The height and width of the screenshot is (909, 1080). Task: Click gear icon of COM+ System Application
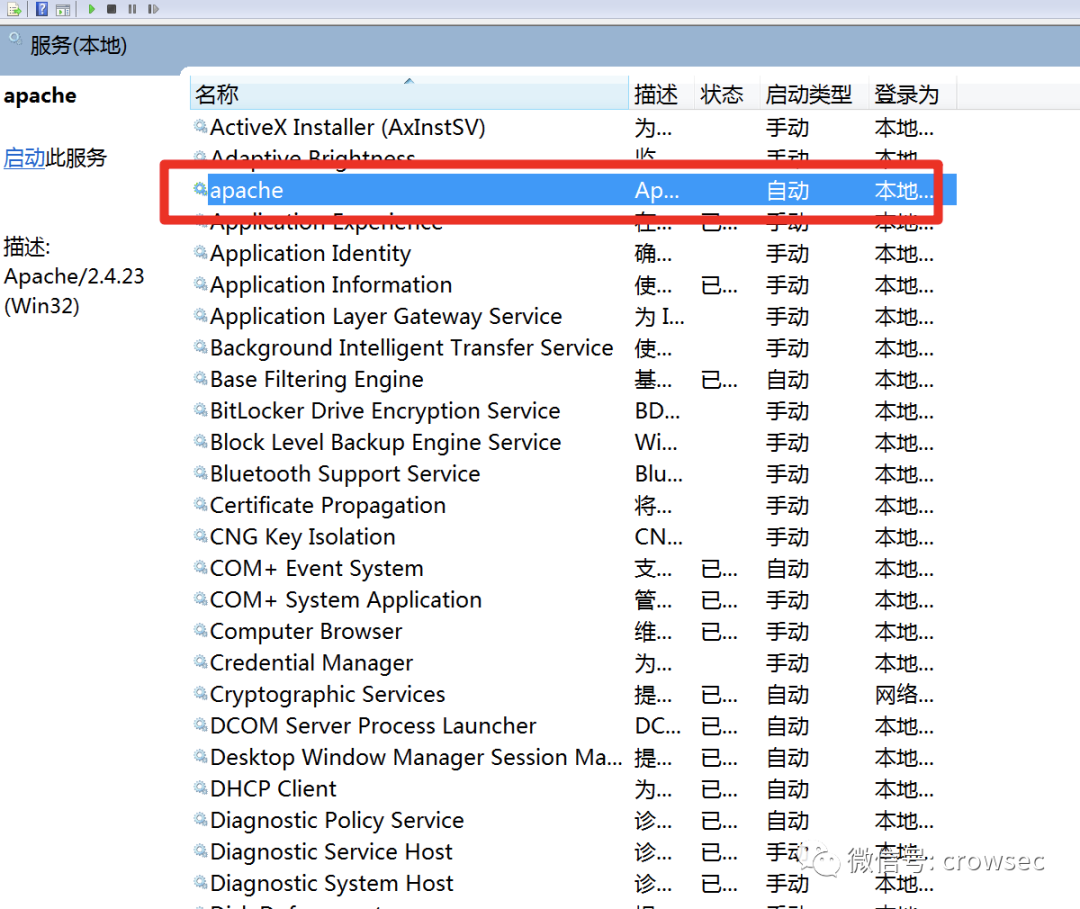pyautogui.click(x=200, y=599)
